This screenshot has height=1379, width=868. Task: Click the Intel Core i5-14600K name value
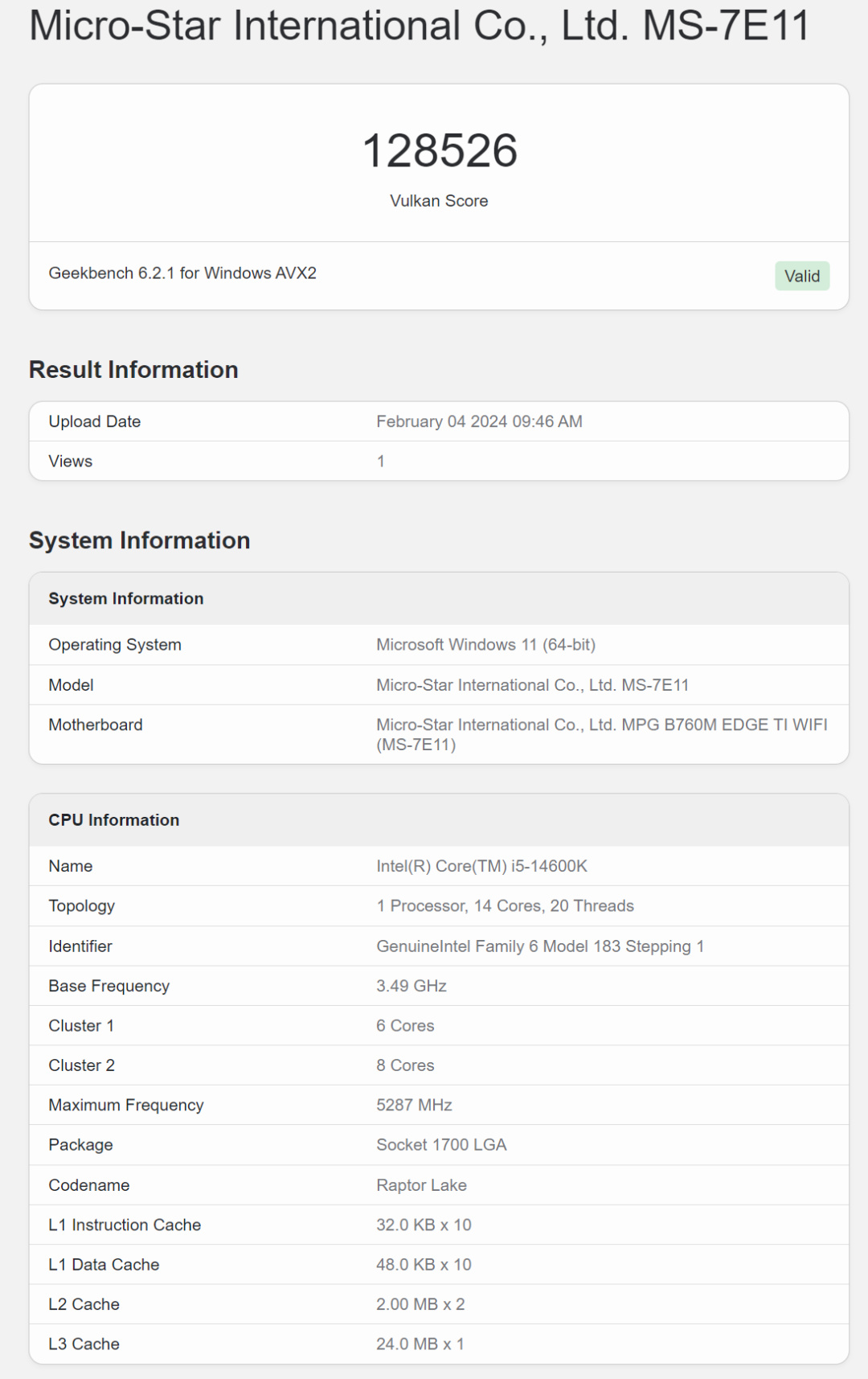tap(481, 866)
